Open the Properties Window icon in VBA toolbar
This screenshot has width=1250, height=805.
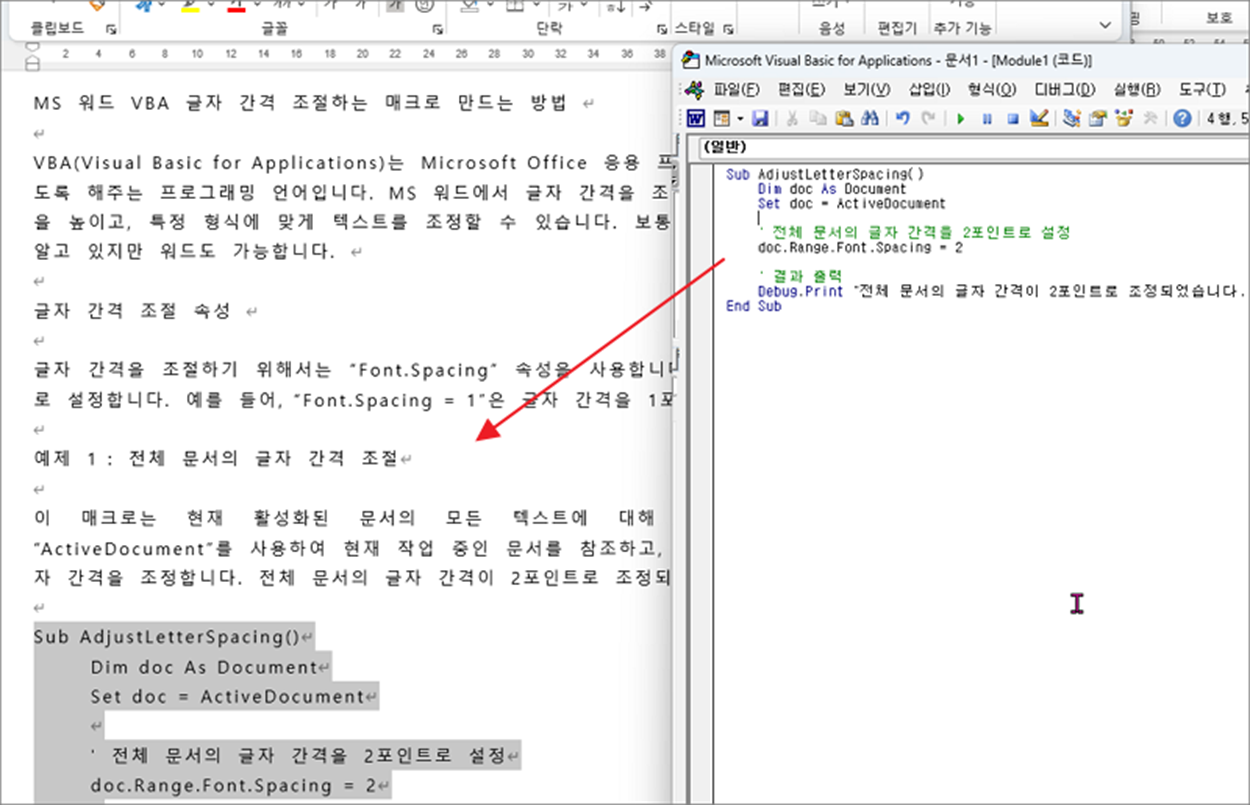[1097, 118]
